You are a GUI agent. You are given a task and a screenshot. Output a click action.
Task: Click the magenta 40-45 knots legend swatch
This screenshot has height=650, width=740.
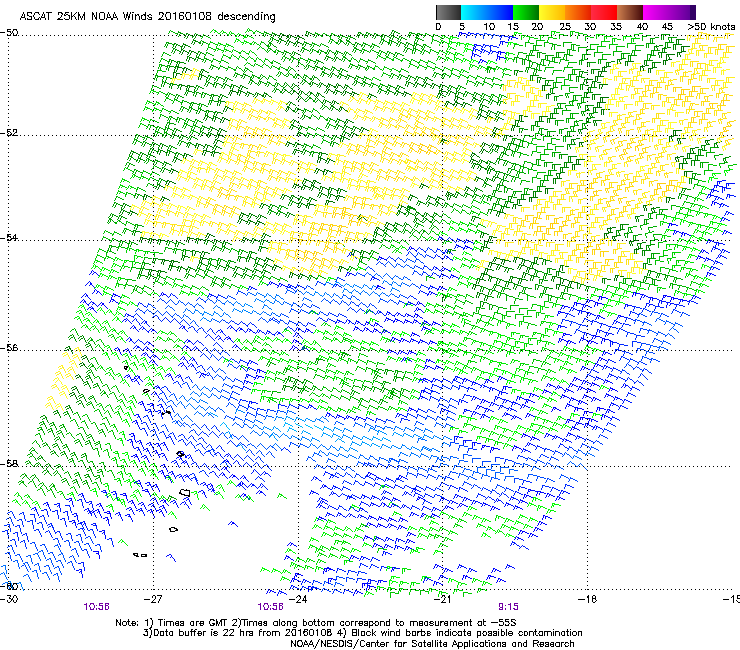pos(656,12)
